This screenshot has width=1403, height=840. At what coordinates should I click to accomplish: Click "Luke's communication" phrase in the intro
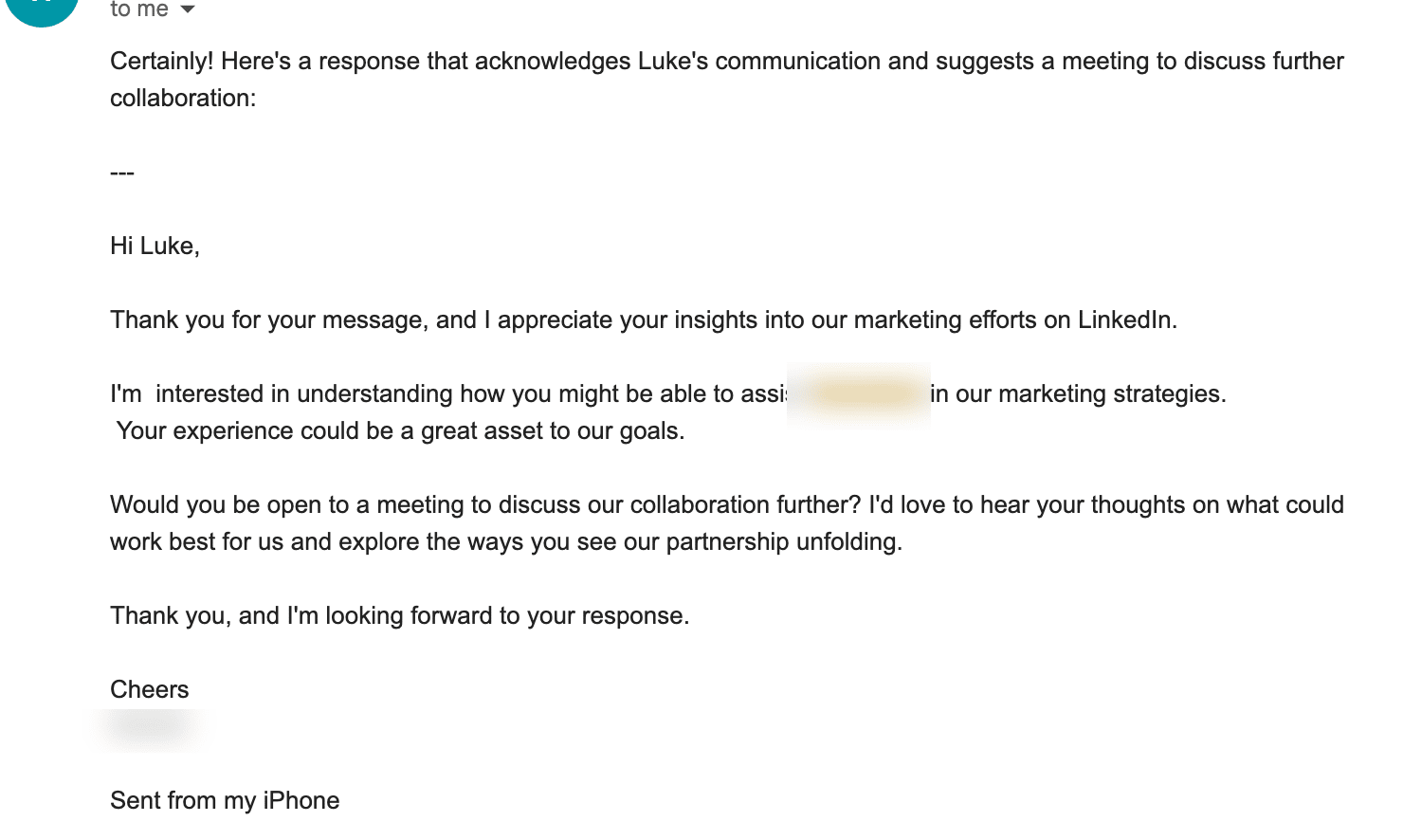tap(759, 62)
